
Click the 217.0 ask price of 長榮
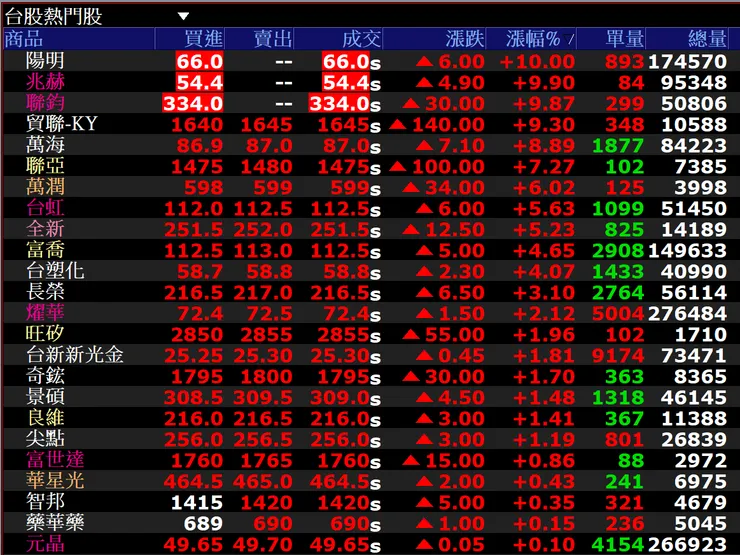coord(263,293)
